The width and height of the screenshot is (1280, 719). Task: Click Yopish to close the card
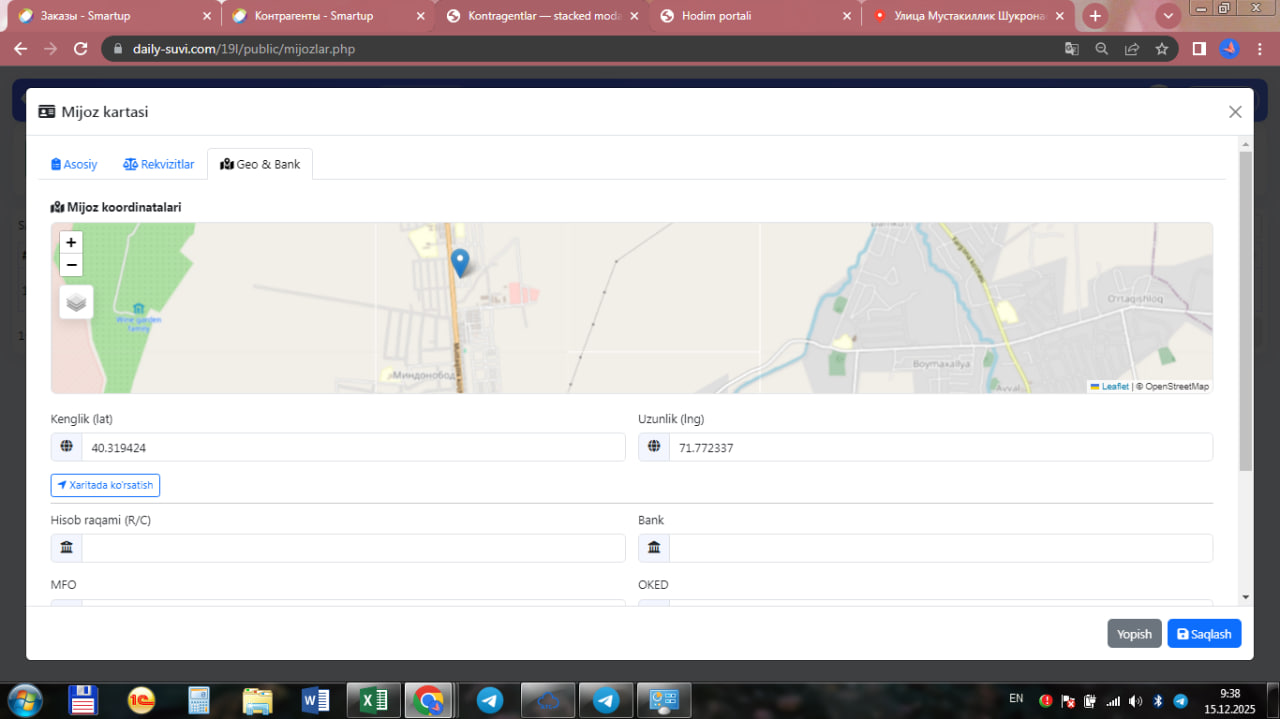(1134, 634)
